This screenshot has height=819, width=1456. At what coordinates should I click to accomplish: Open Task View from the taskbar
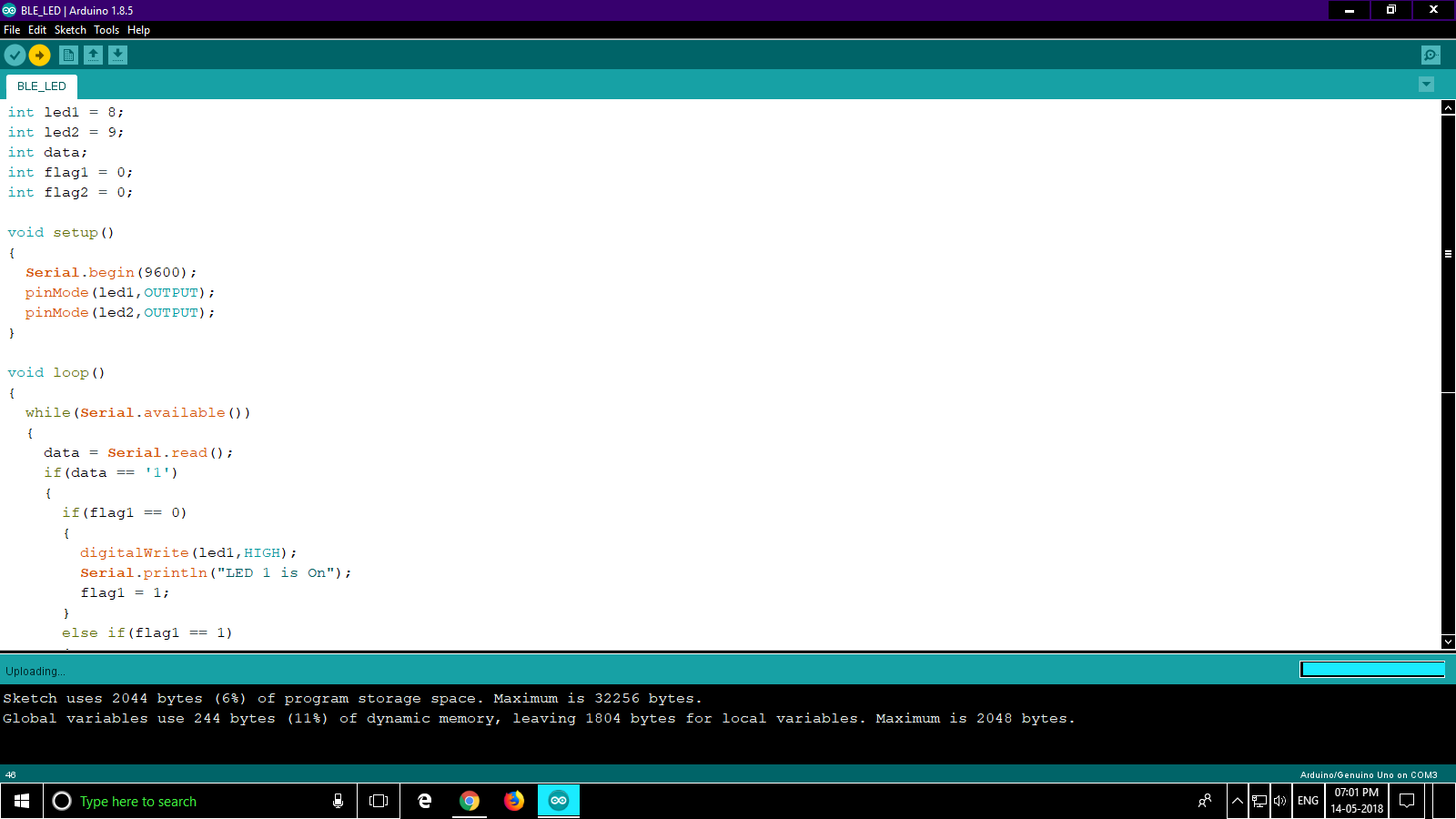(379, 801)
